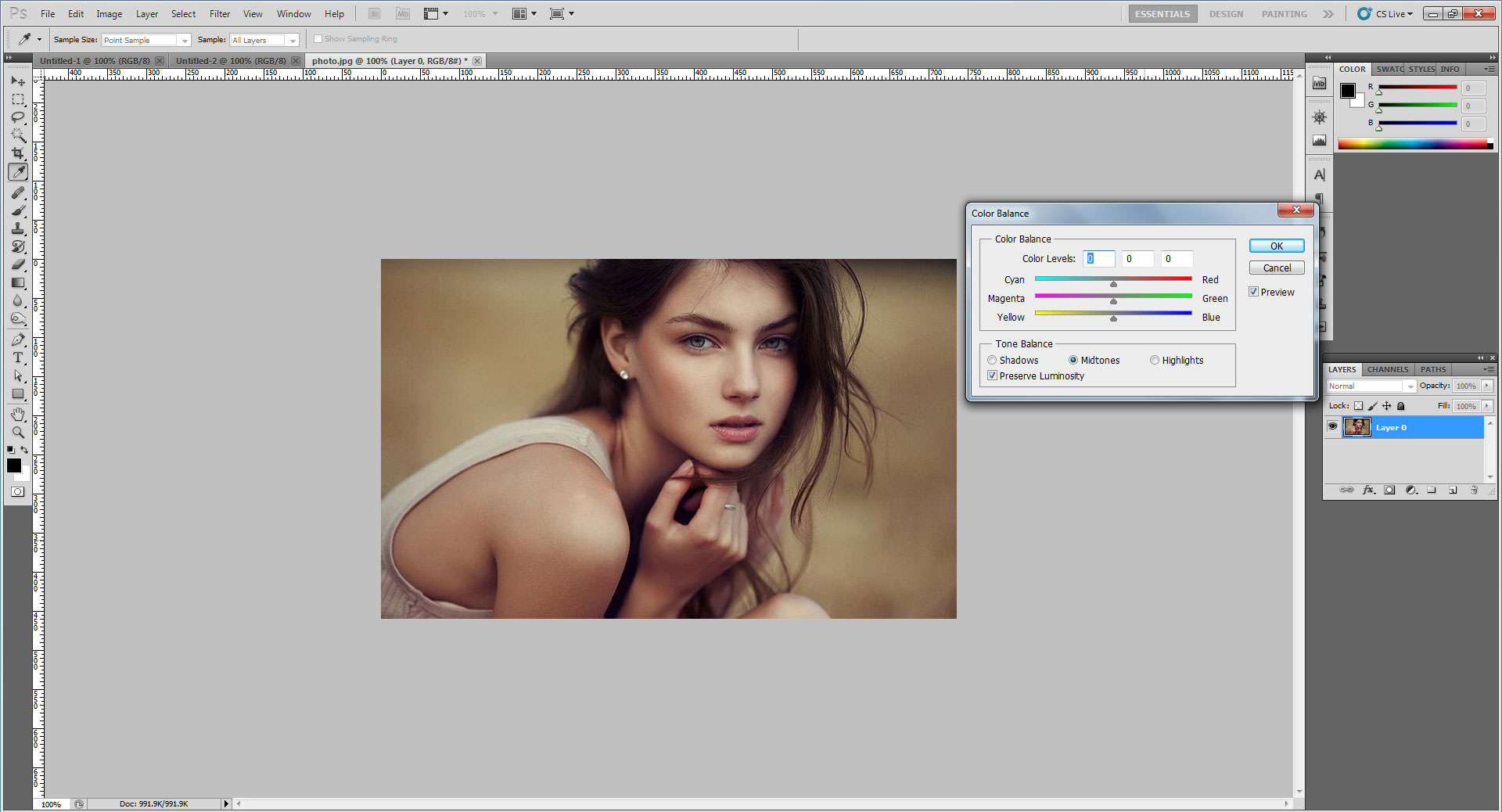Disable Preserve Luminosity option
1502x812 pixels.
[x=992, y=375]
